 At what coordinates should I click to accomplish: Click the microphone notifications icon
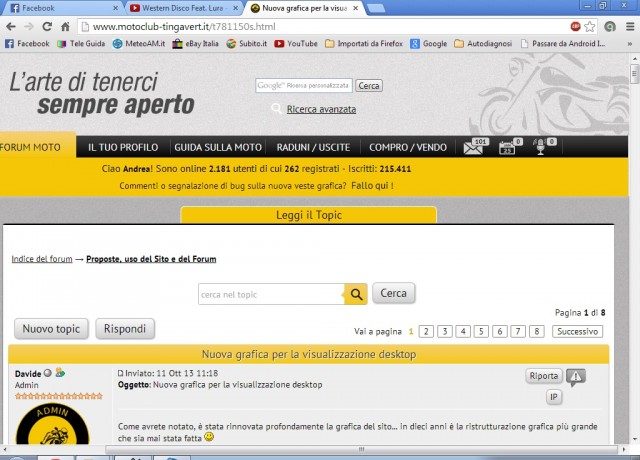541,148
